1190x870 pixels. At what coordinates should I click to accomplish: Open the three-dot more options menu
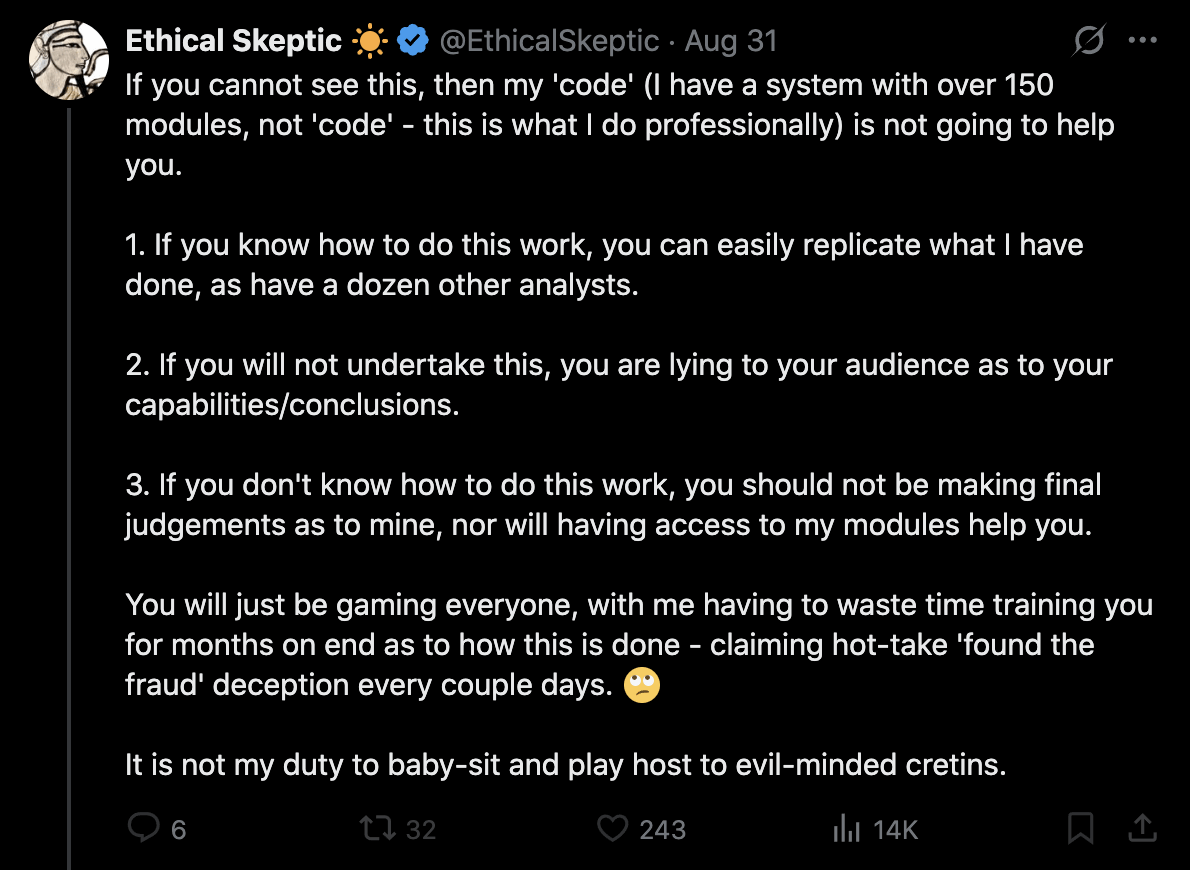[1142, 41]
